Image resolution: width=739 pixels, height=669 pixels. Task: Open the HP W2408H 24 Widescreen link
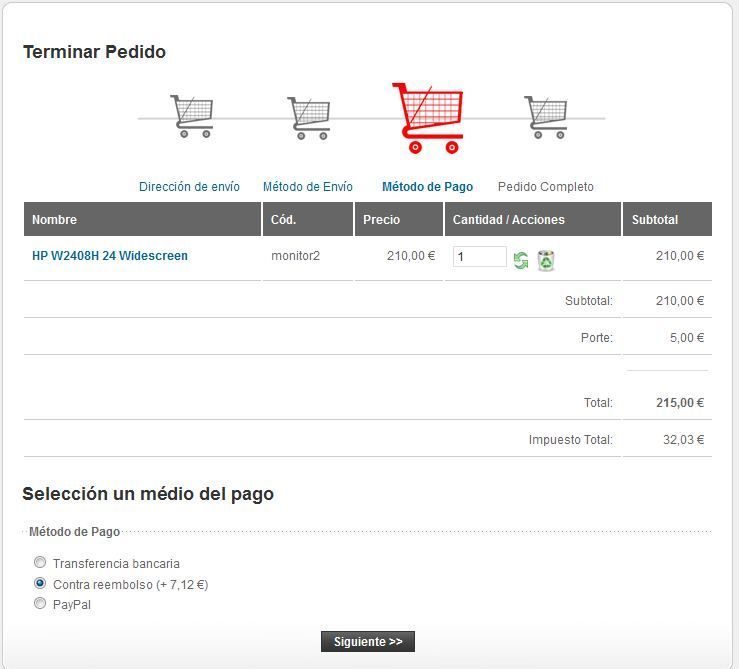[110, 256]
